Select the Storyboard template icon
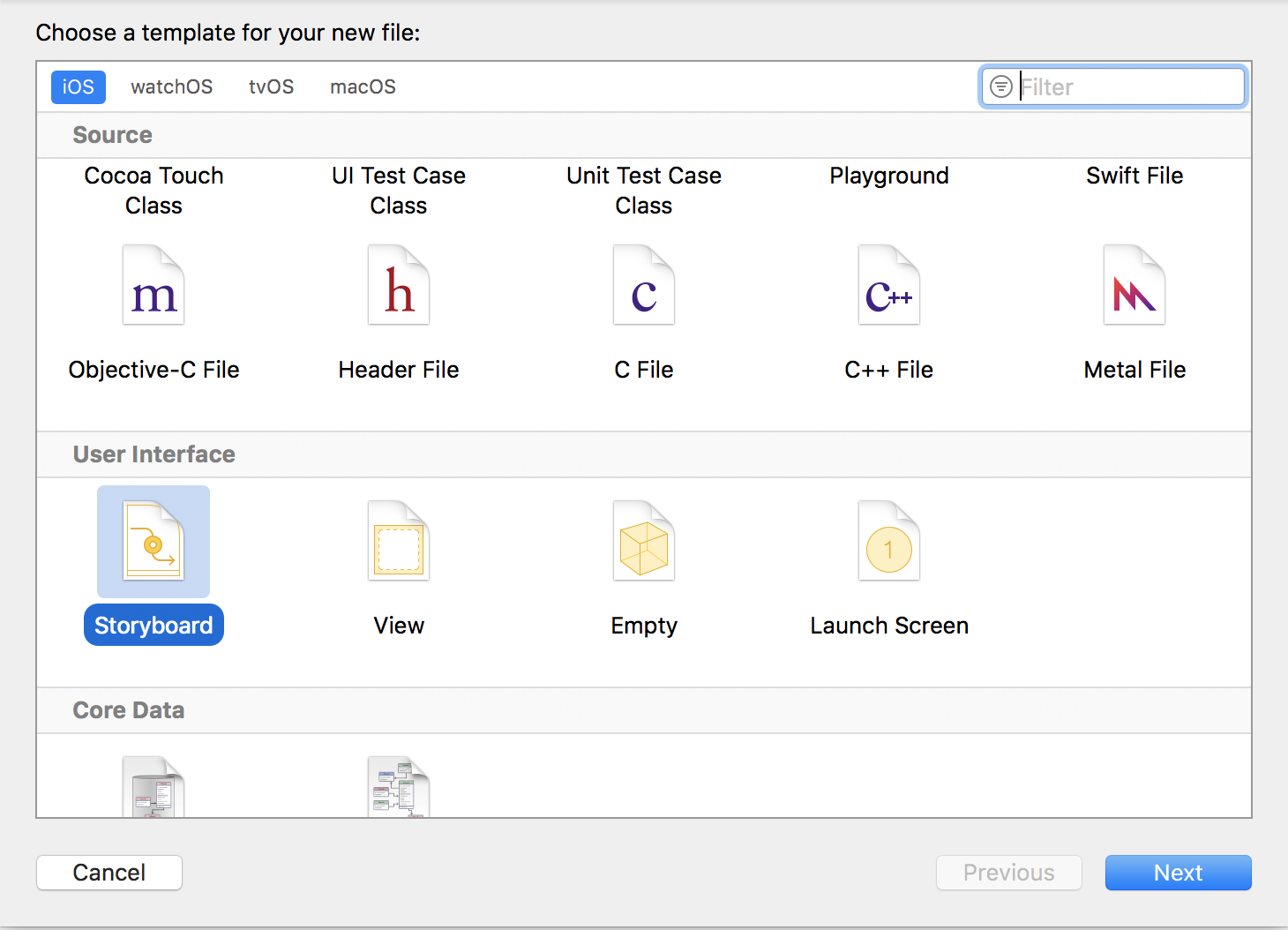 click(154, 541)
